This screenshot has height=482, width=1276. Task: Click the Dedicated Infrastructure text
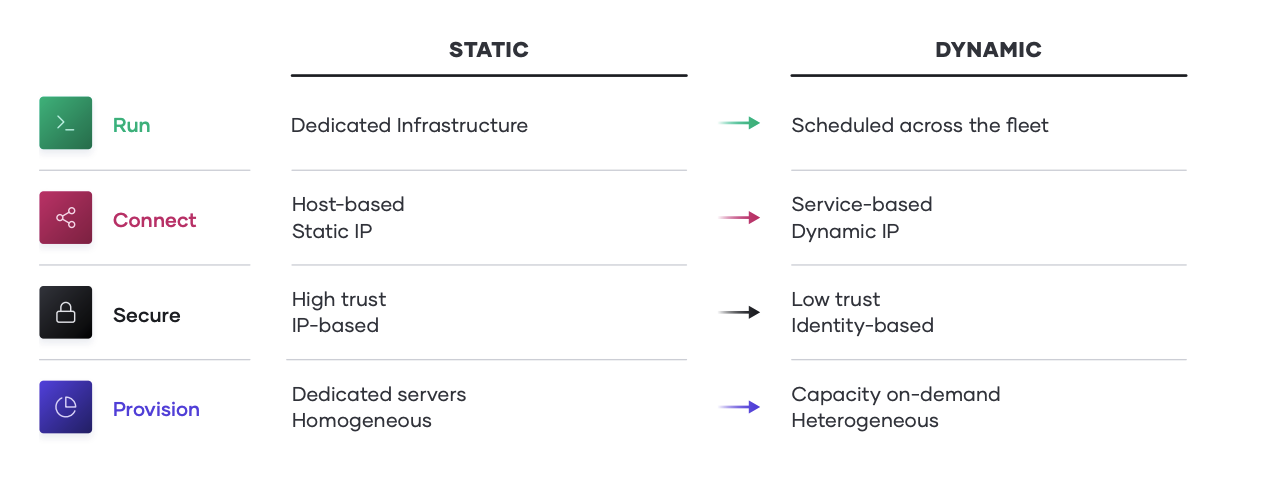[409, 125]
